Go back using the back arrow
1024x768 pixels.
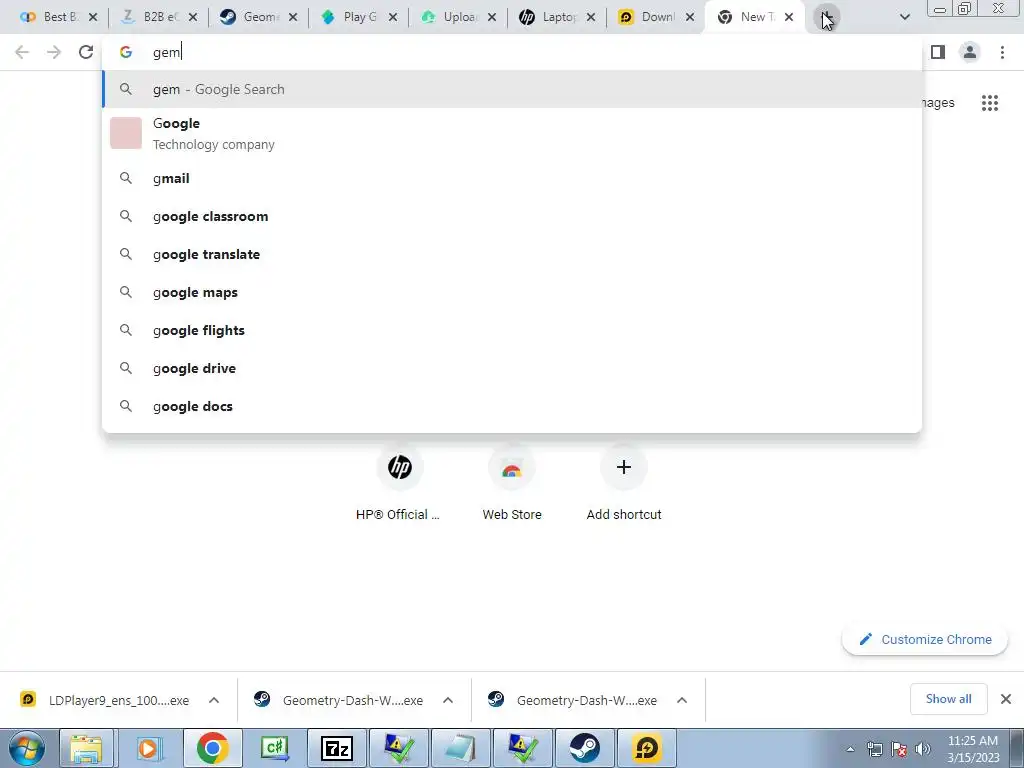[22, 52]
